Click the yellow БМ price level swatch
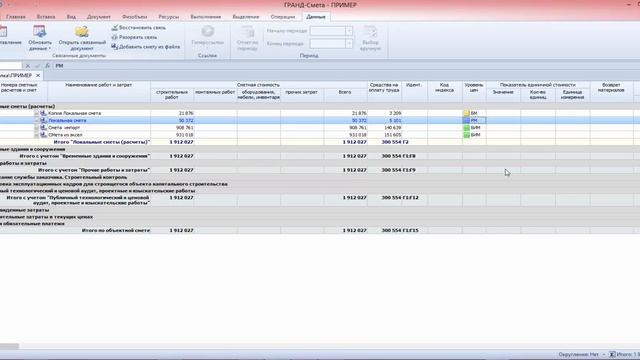 click(467, 113)
